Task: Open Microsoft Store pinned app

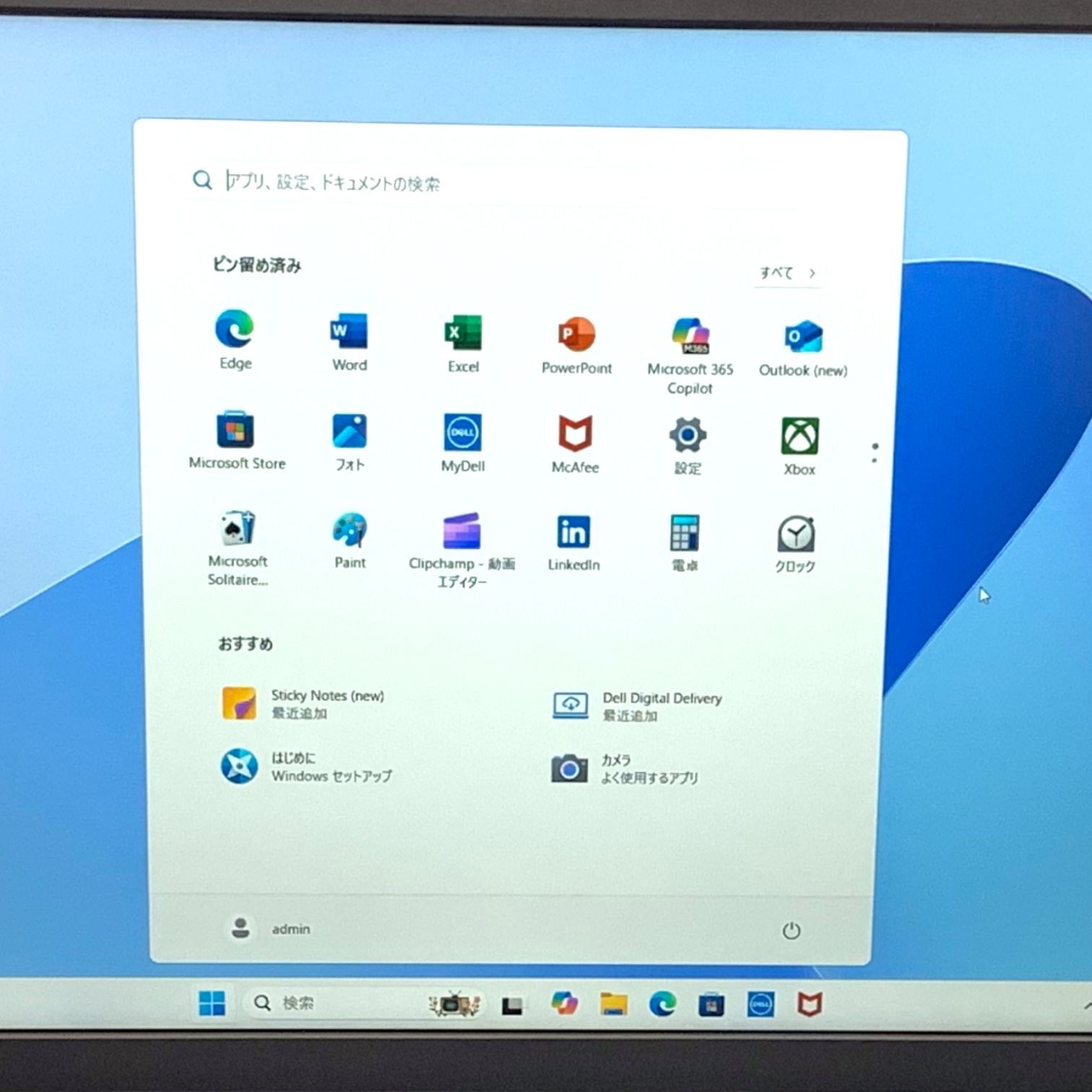Action: 236,440
